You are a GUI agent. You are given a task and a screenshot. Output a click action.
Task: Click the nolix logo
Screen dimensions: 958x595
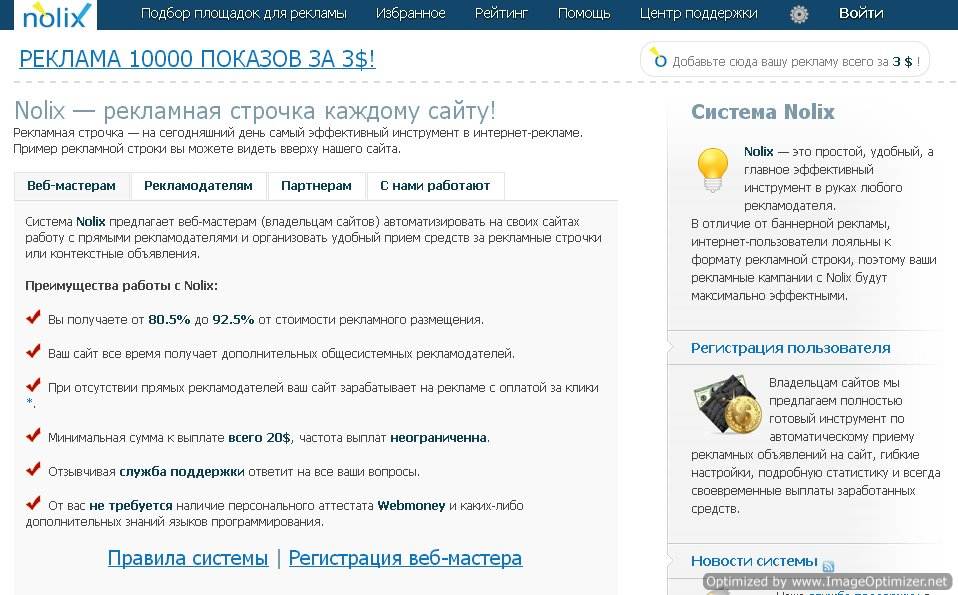pos(56,15)
